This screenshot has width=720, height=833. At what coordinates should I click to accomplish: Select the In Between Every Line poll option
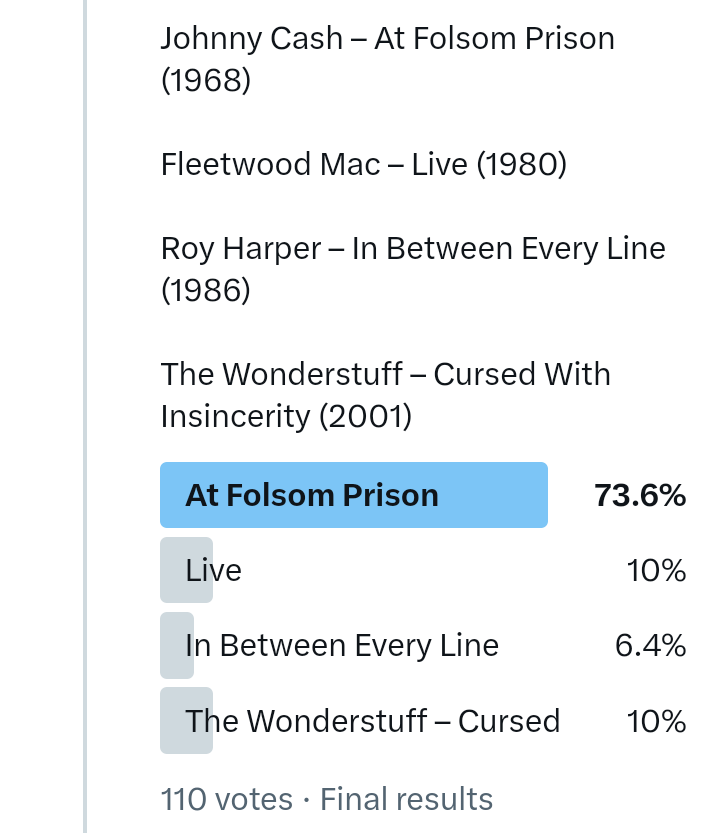pyautogui.click(x=342, y=646)
